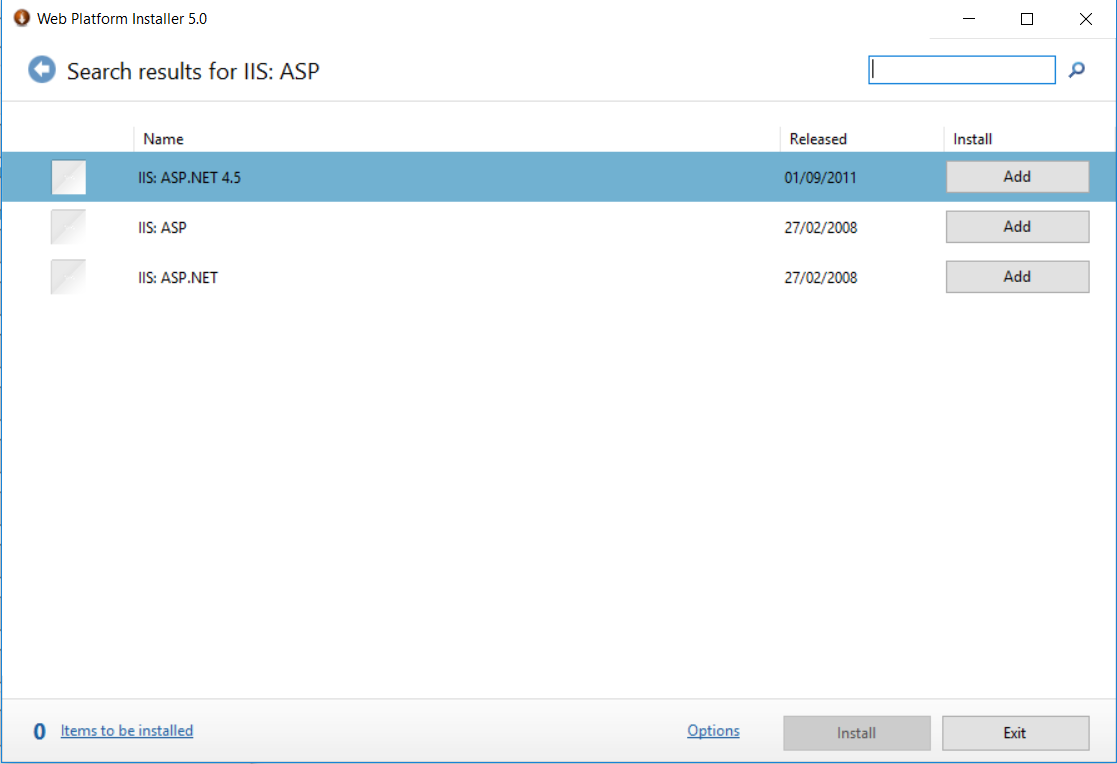Click the IIS: ASP.NET 4.5 product icon

[x=68, y=177]
